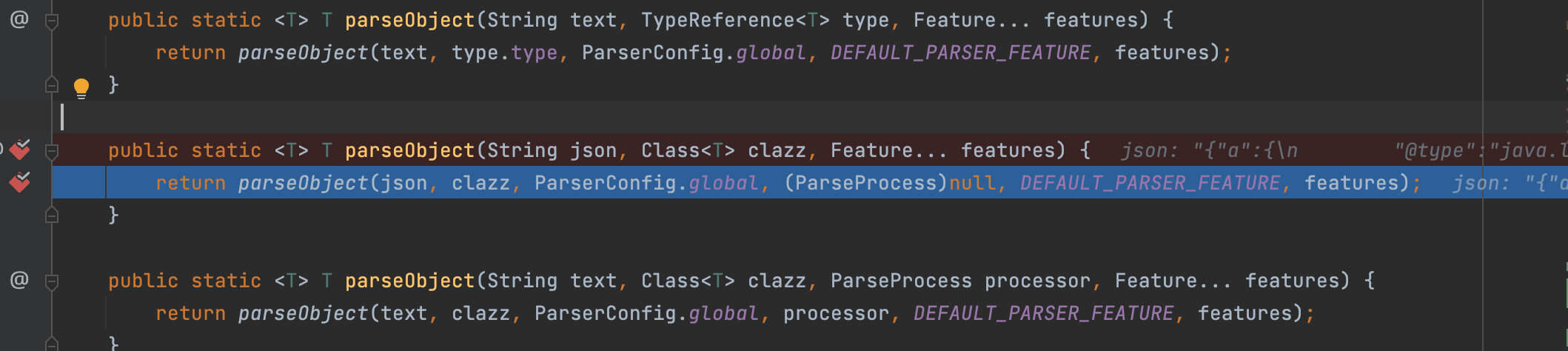Screen dimensions: 1568x351
Task: Click the fold end marker below the highlighted line
Action: pyautogui.click(x=52, y=215)
